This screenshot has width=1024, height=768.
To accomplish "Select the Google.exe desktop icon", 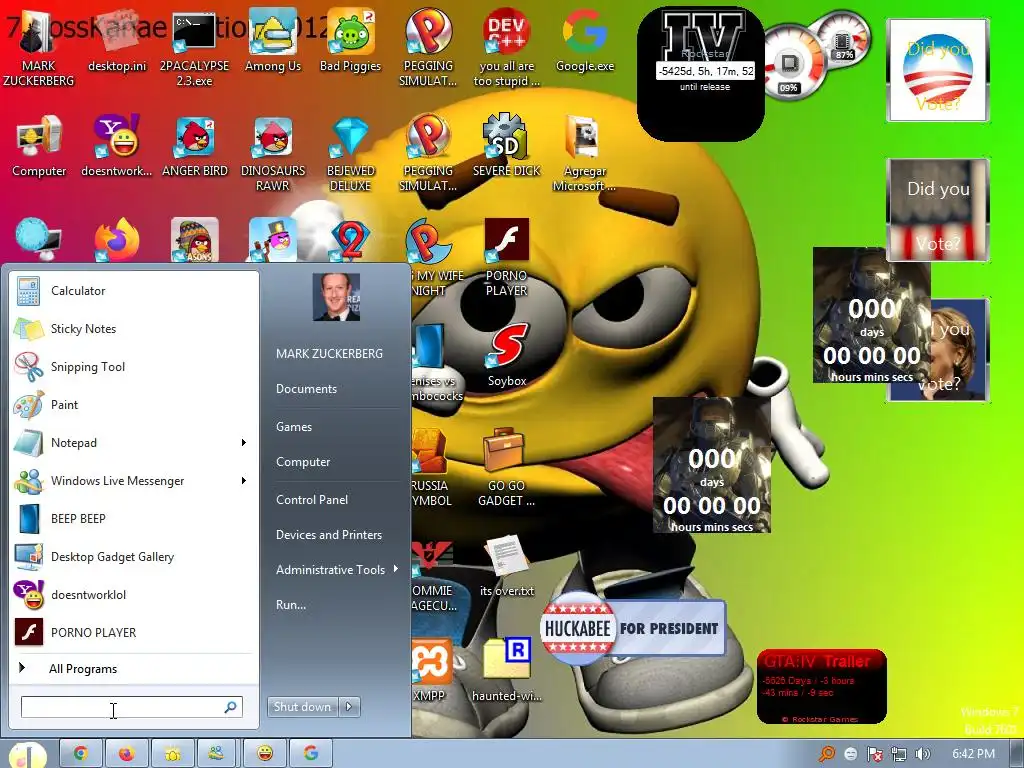I will [584, 40].
